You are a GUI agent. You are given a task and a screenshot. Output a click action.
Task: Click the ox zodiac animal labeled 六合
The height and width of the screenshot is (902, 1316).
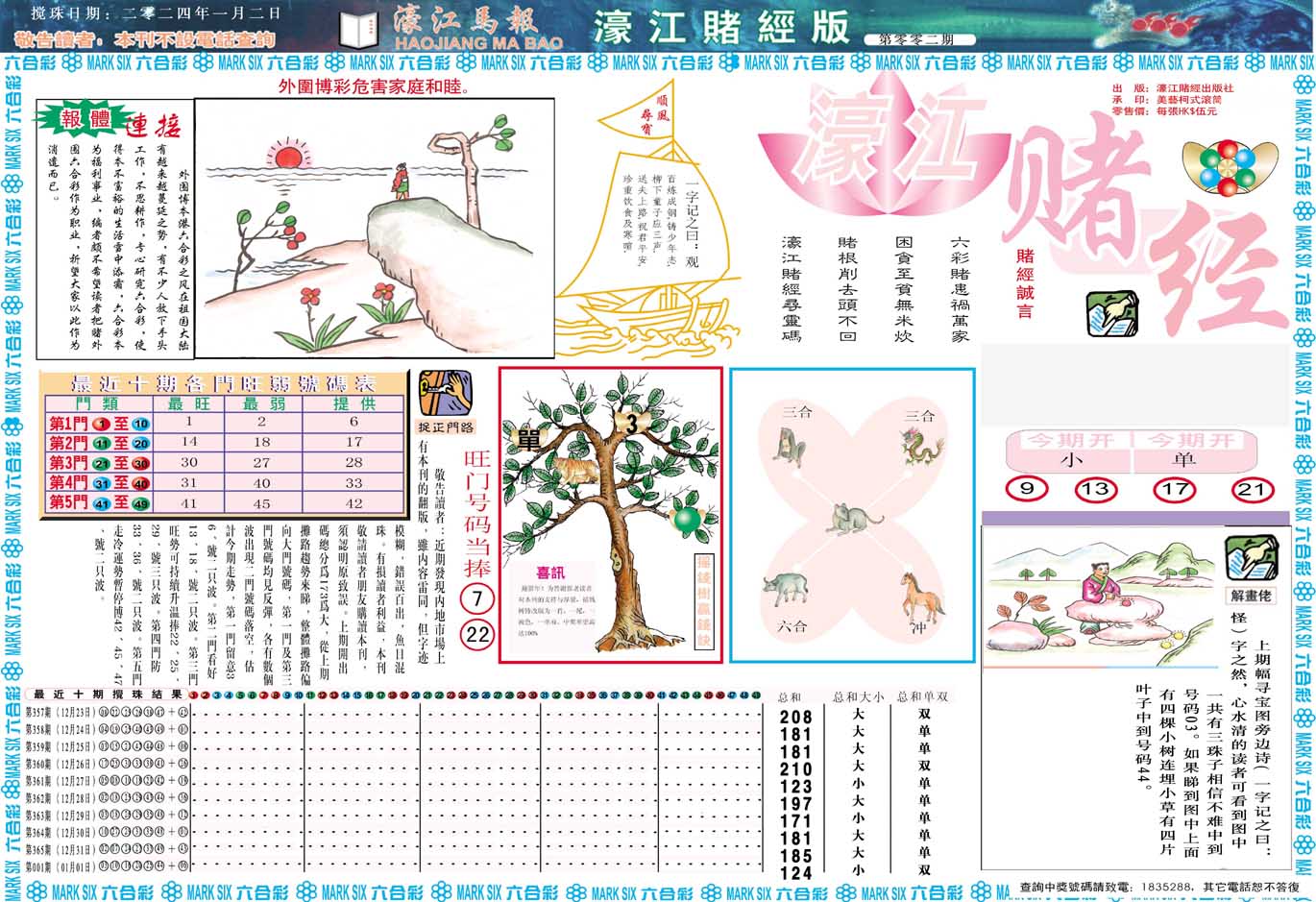[785, 590]
